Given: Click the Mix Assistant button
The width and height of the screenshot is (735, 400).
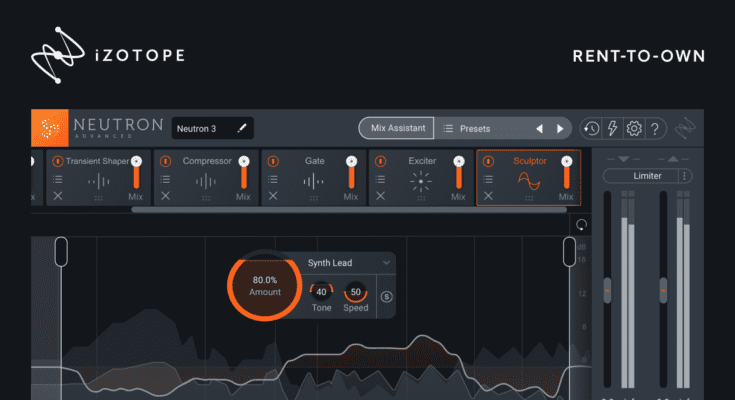Looking at the screenshot, I should click(x=396, y=128).
